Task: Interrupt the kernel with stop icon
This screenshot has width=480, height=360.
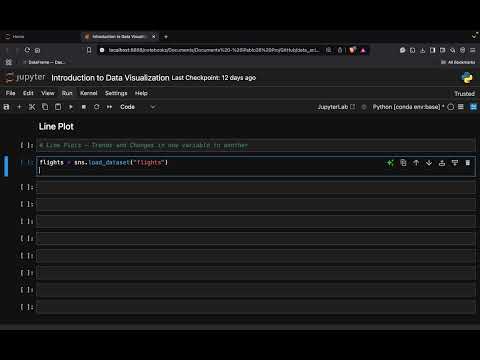Action: (x=84, y=107)
